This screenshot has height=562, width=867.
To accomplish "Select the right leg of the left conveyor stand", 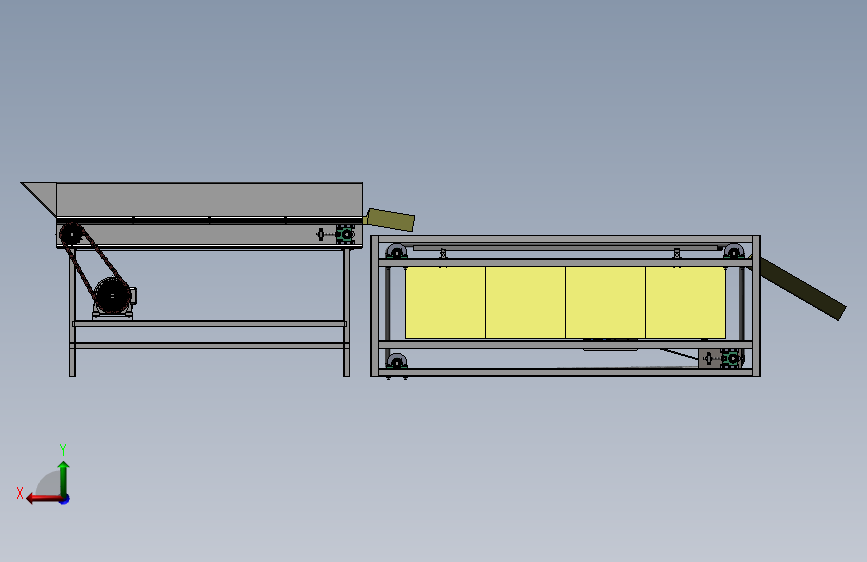I will 346,313.
